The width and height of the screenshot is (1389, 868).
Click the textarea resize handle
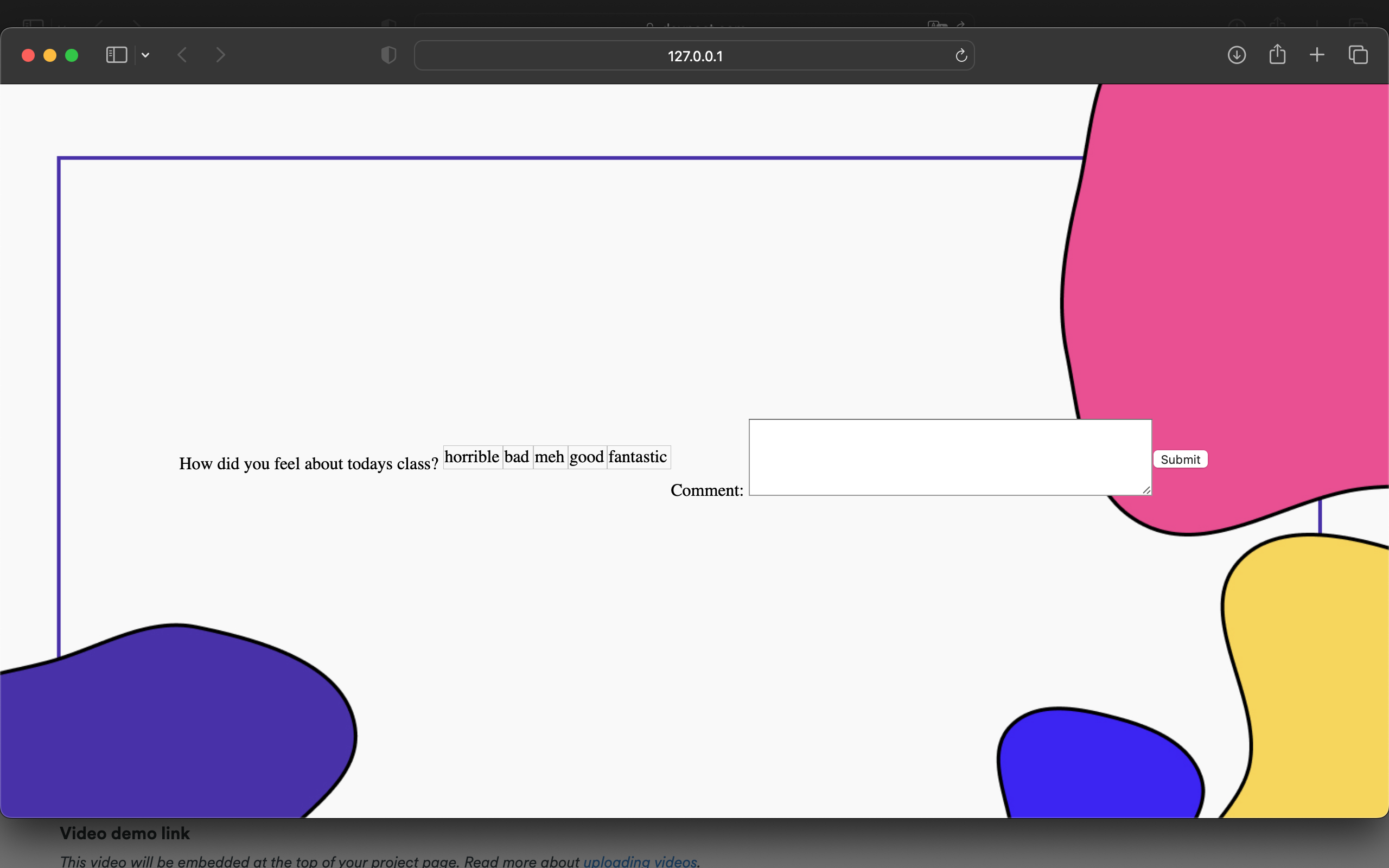pyautogui.click(x=1146, y=490)
